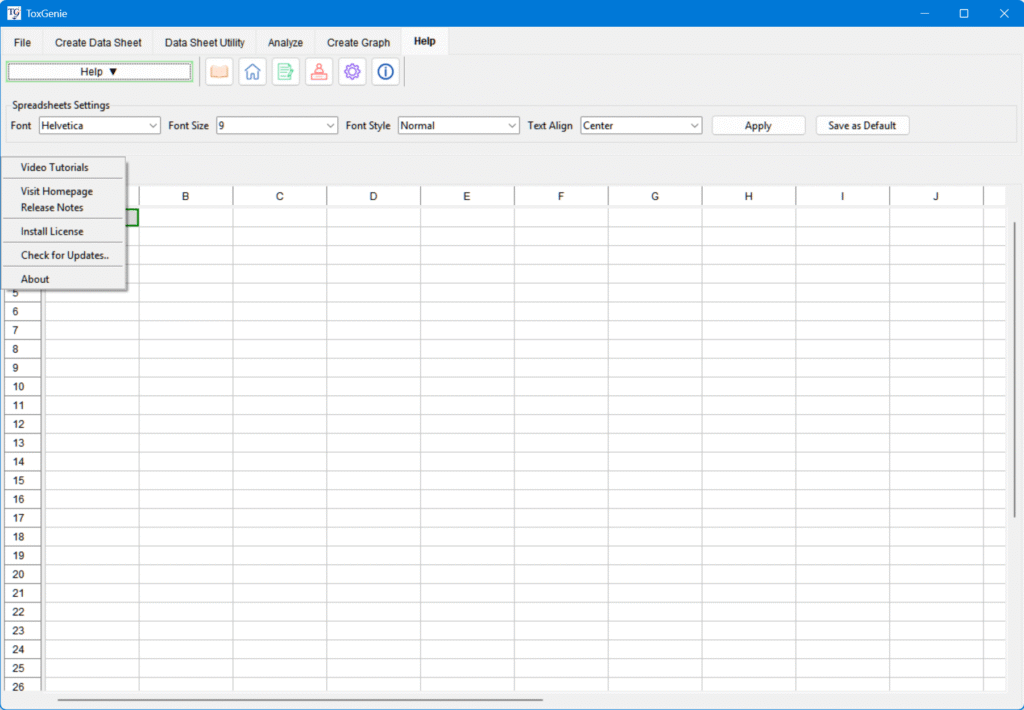
Task: Choose Install License from the menu
Action: click(63, 231)
